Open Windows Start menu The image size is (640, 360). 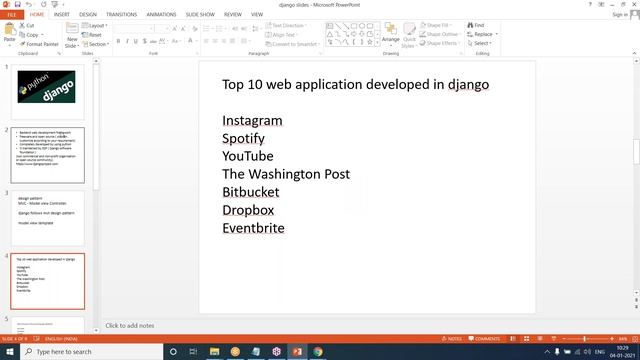click(x=10, y=351)
